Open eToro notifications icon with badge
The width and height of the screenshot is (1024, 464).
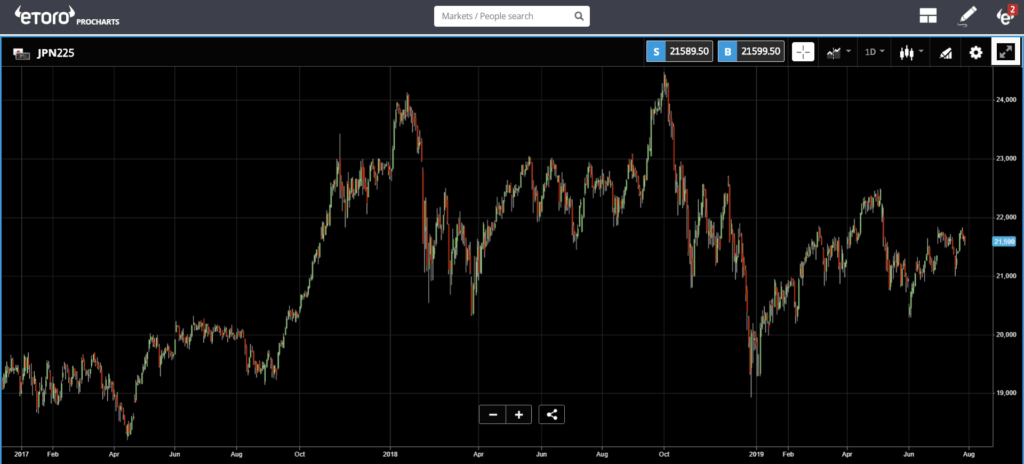click(1005, 16)
